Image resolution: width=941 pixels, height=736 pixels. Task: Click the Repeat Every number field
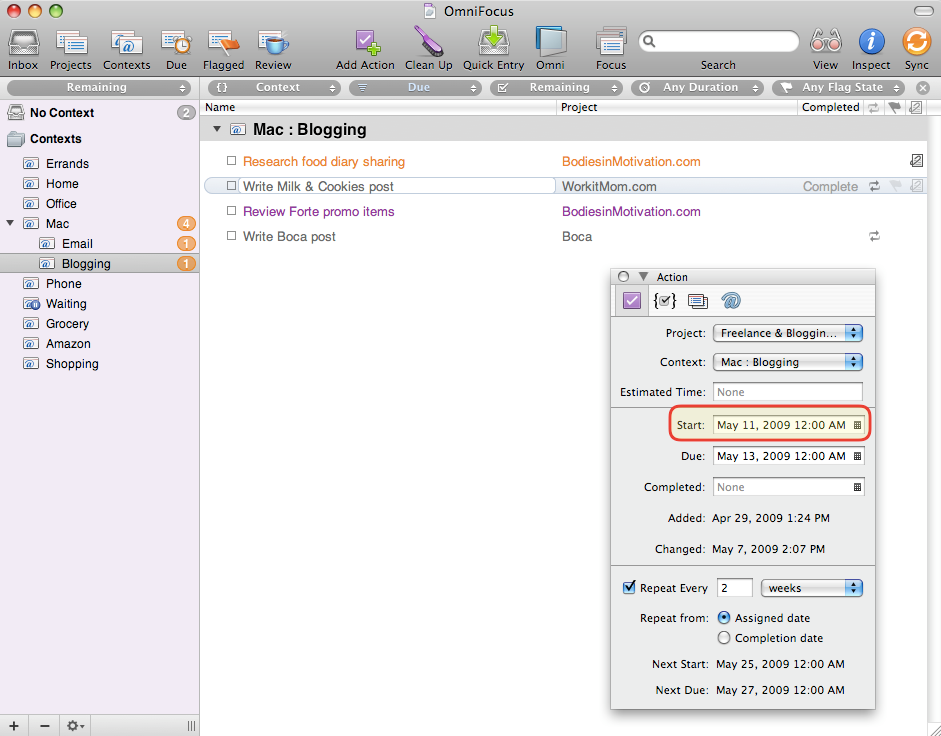click(735, 588)
